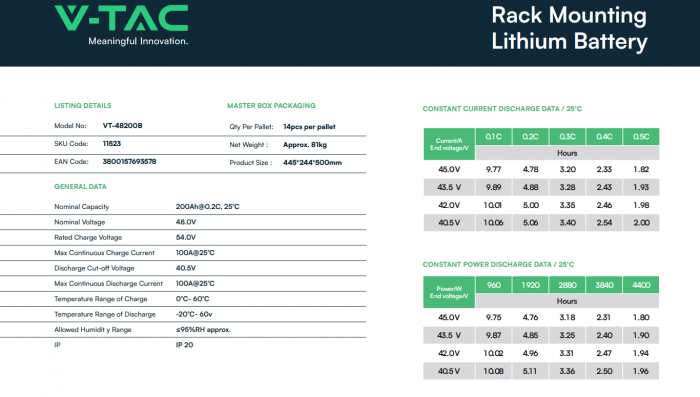Click the 4400 power column header
700x397 pixels.
coord(641,285)
